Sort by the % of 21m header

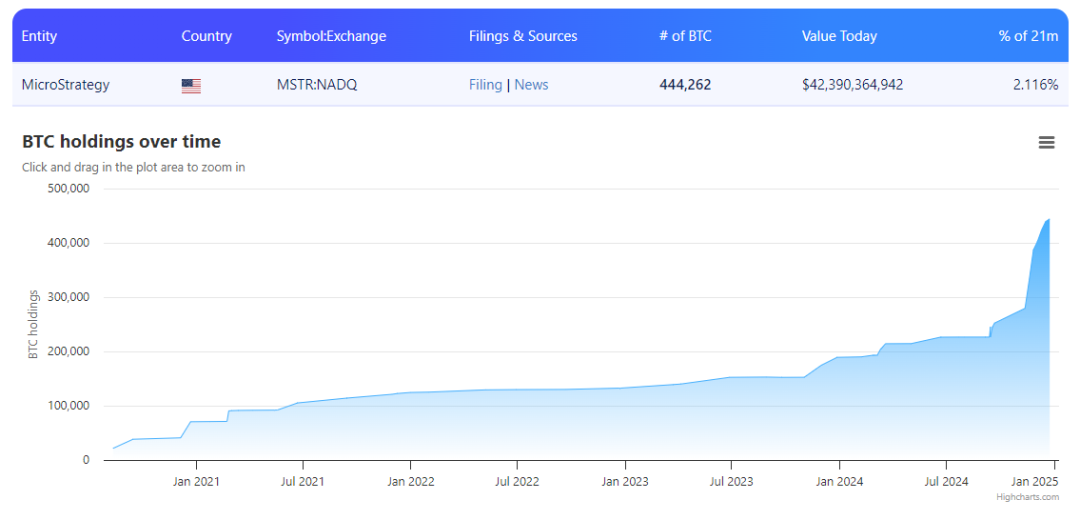click(x=1028, y=36)
